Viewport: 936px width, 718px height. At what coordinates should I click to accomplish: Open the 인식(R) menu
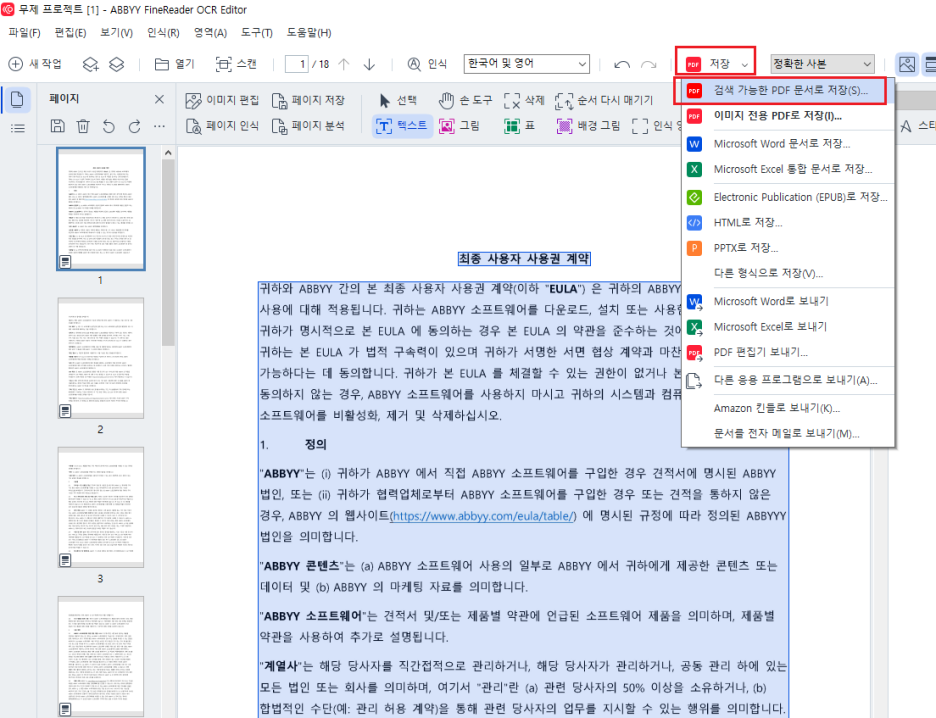pyautogui.click(x=163, y=33)
